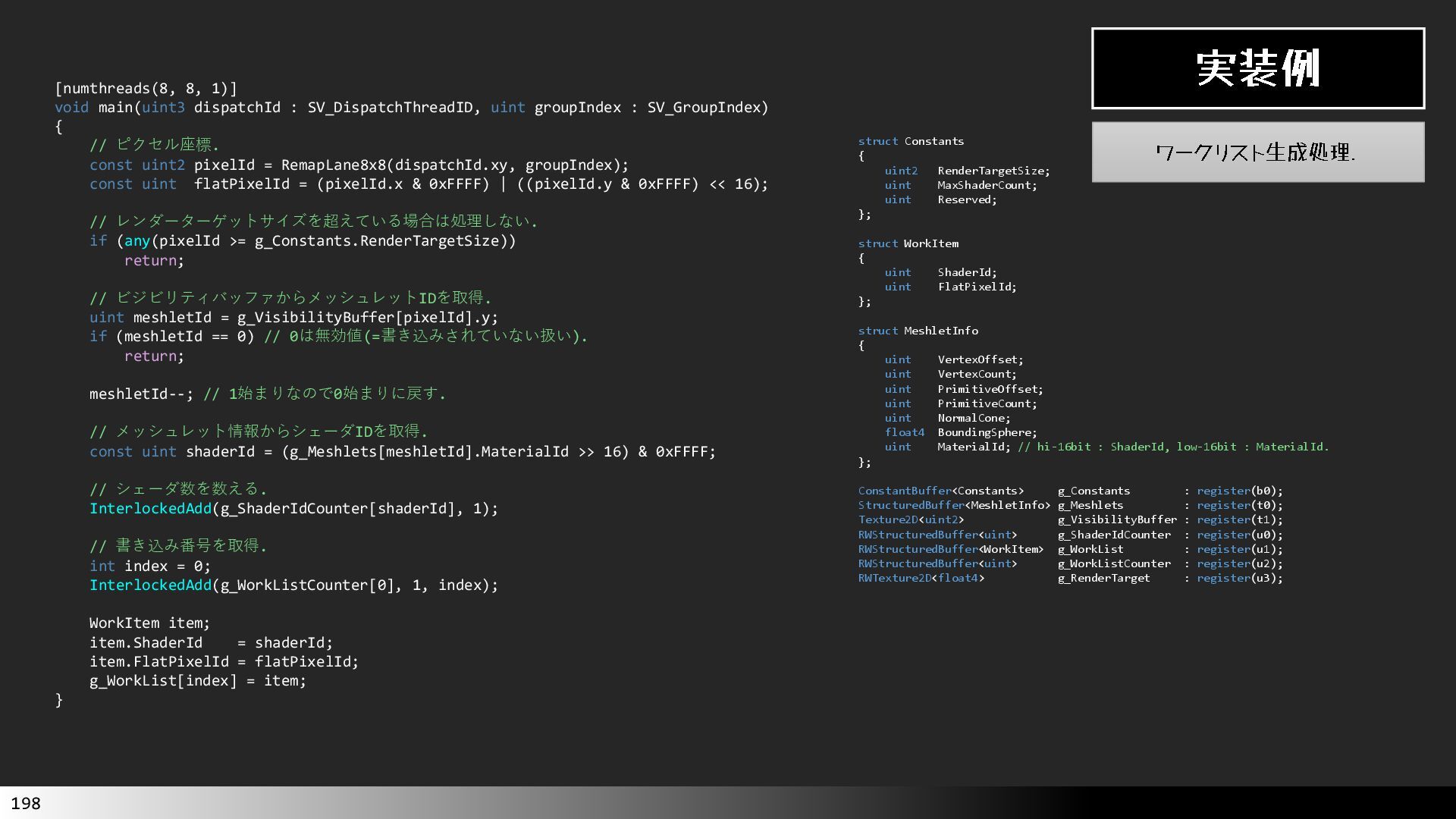Click the int index = 0 line
1456x819 pixels.
[150, 566]
